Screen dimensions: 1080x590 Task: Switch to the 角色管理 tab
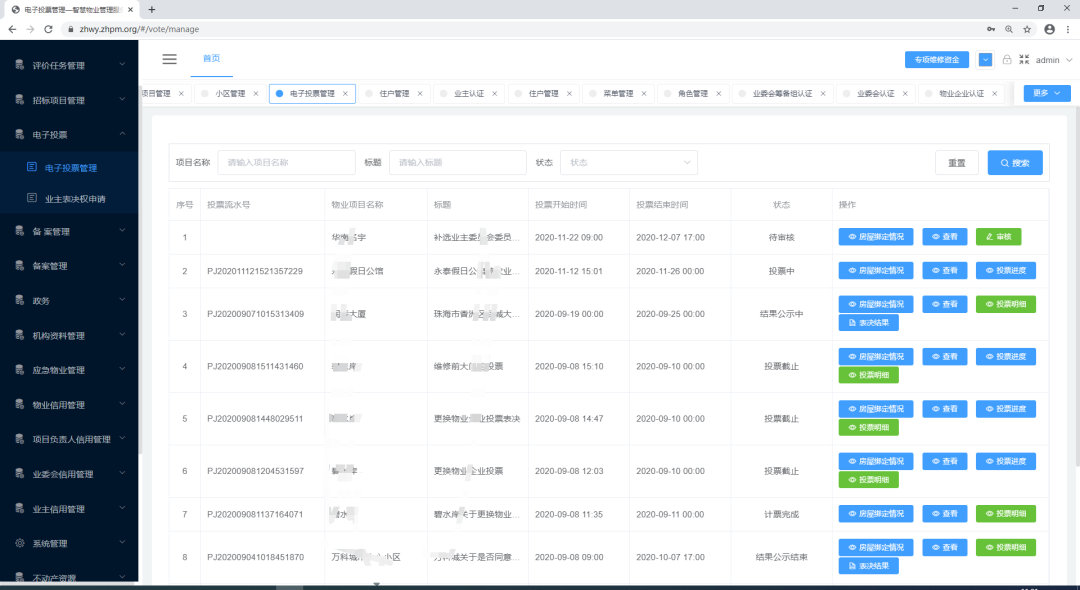692,94
